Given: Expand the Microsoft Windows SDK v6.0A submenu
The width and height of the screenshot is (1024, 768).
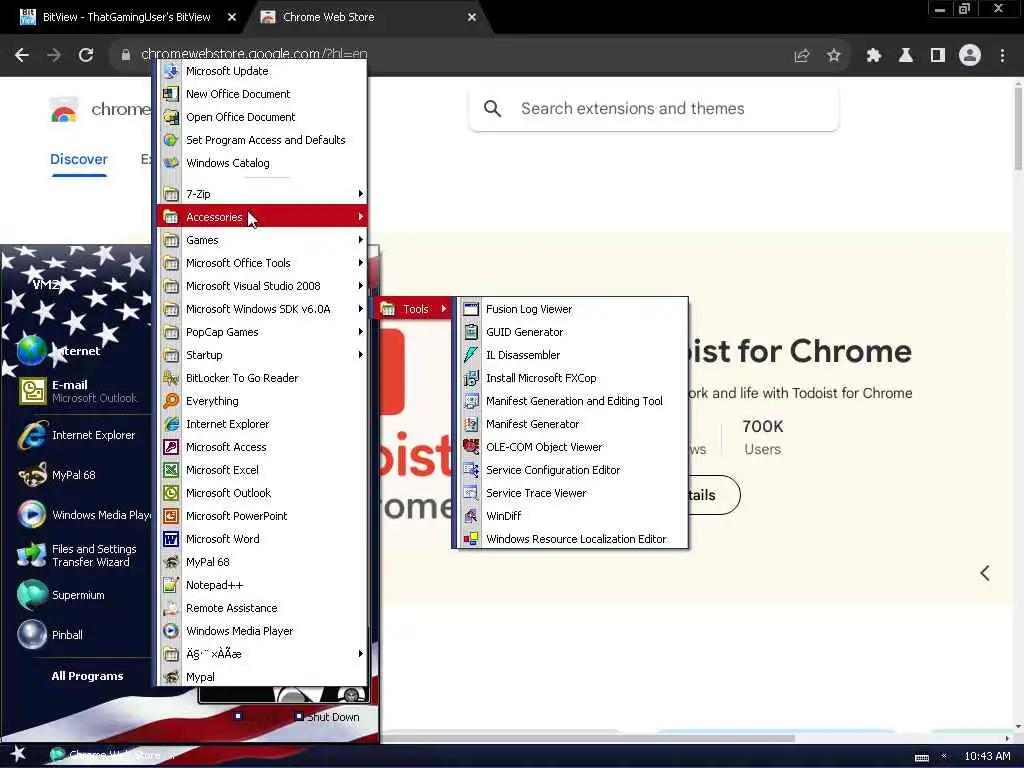Looking at the screenshot, I should pos(262,309).
